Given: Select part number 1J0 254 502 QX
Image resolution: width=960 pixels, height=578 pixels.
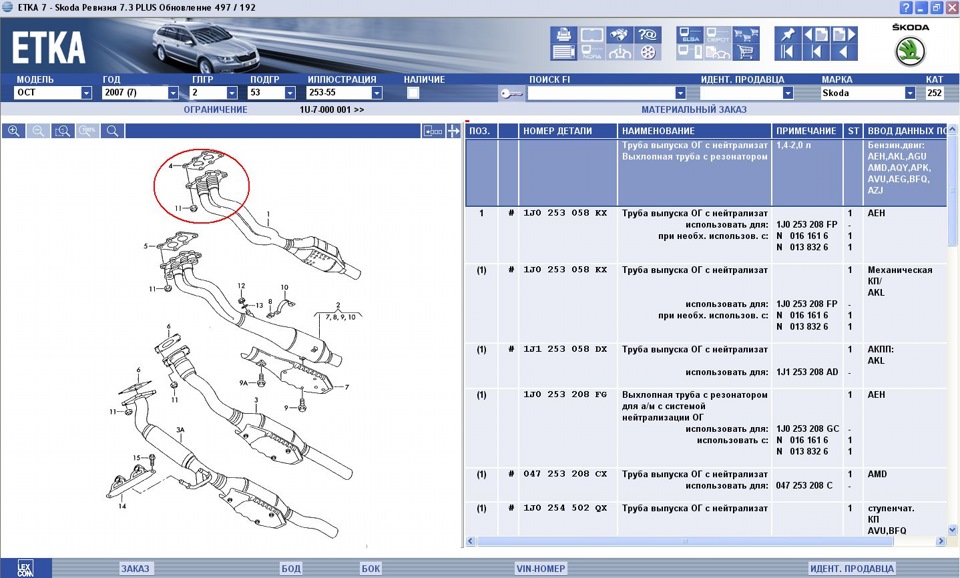Looking at the screenshot, I should coord(564,508).
